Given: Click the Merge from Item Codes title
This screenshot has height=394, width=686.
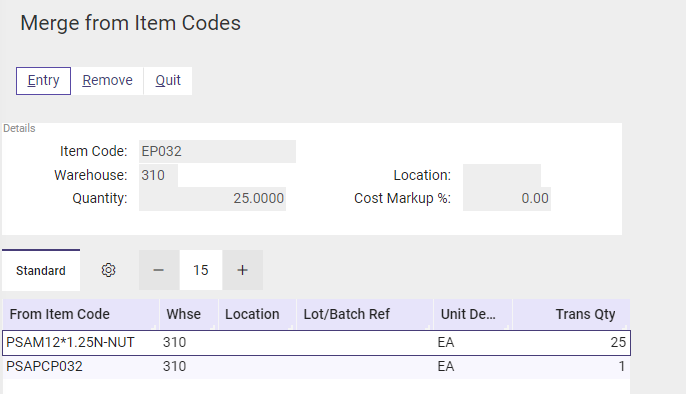Looking at the screenshot, I should pyautogui.click(x=130, y=23).
